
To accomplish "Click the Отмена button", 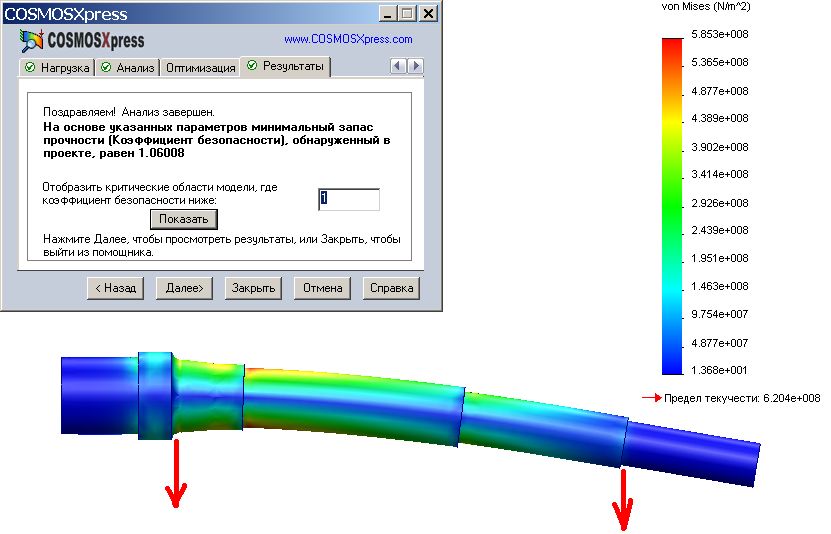I will coord(322,288).
